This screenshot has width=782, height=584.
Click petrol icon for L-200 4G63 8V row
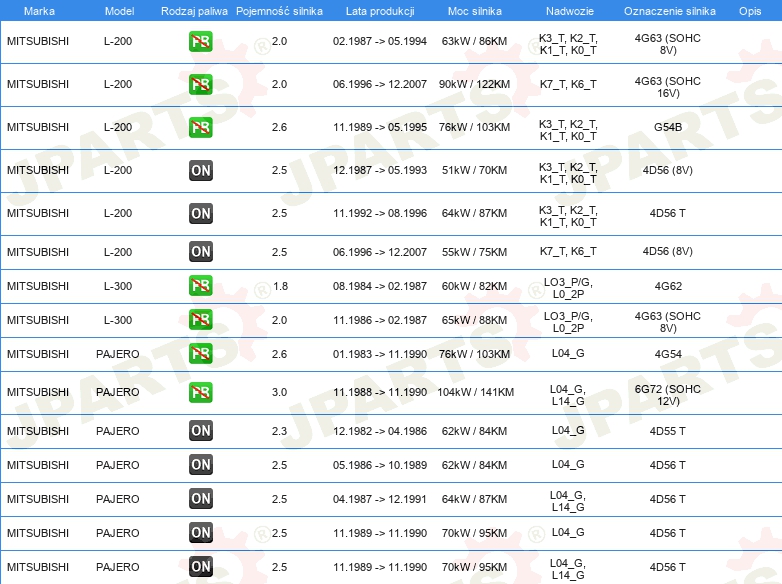(x=200, y=41)
